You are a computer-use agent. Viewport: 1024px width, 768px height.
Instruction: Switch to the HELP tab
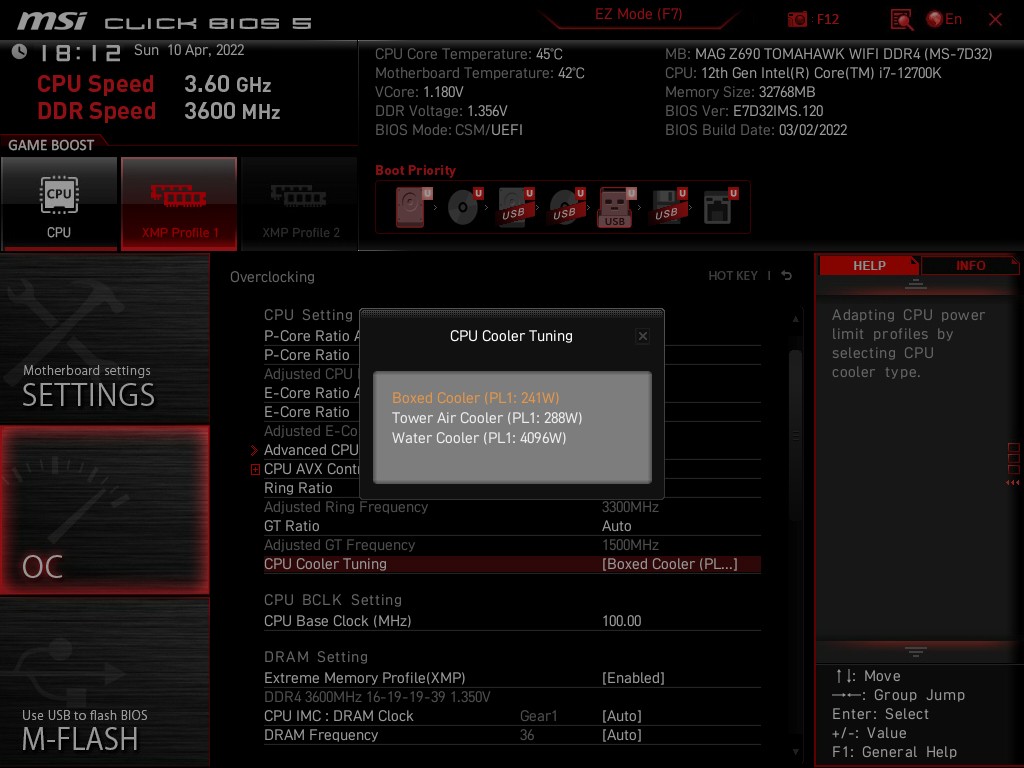pos(868,265)
